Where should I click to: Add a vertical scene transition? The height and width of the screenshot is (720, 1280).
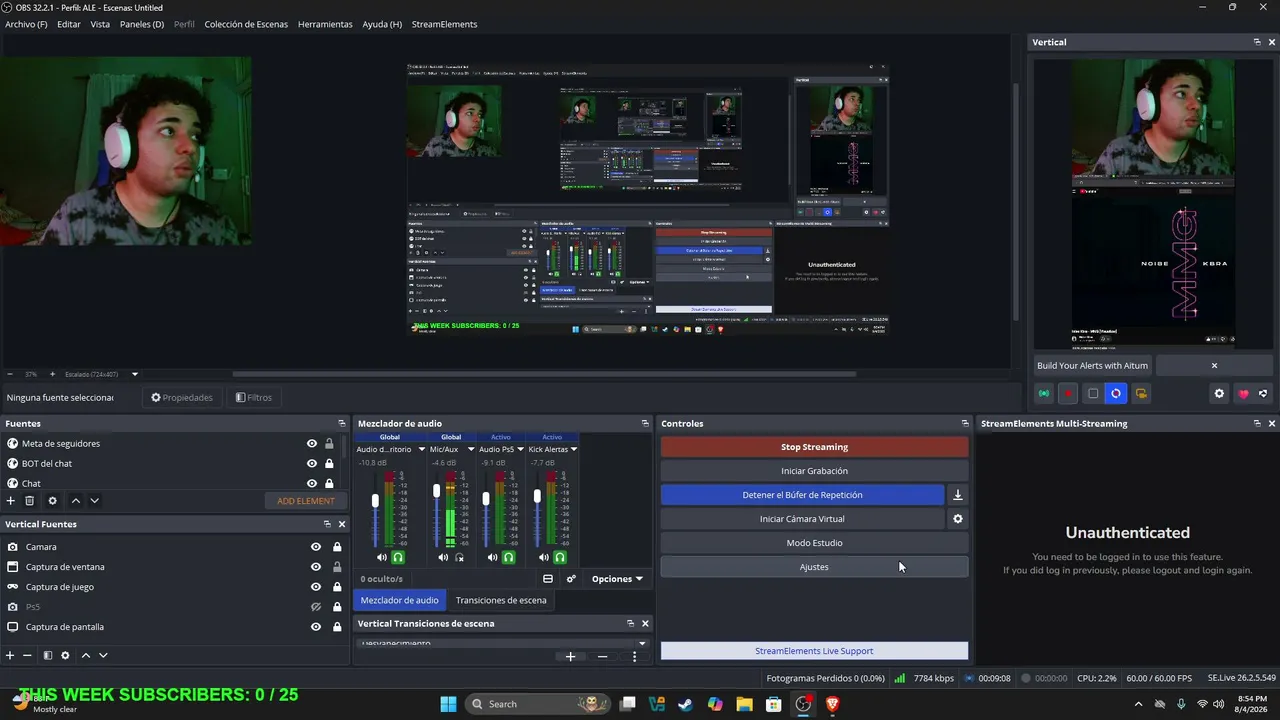[570, 656]
